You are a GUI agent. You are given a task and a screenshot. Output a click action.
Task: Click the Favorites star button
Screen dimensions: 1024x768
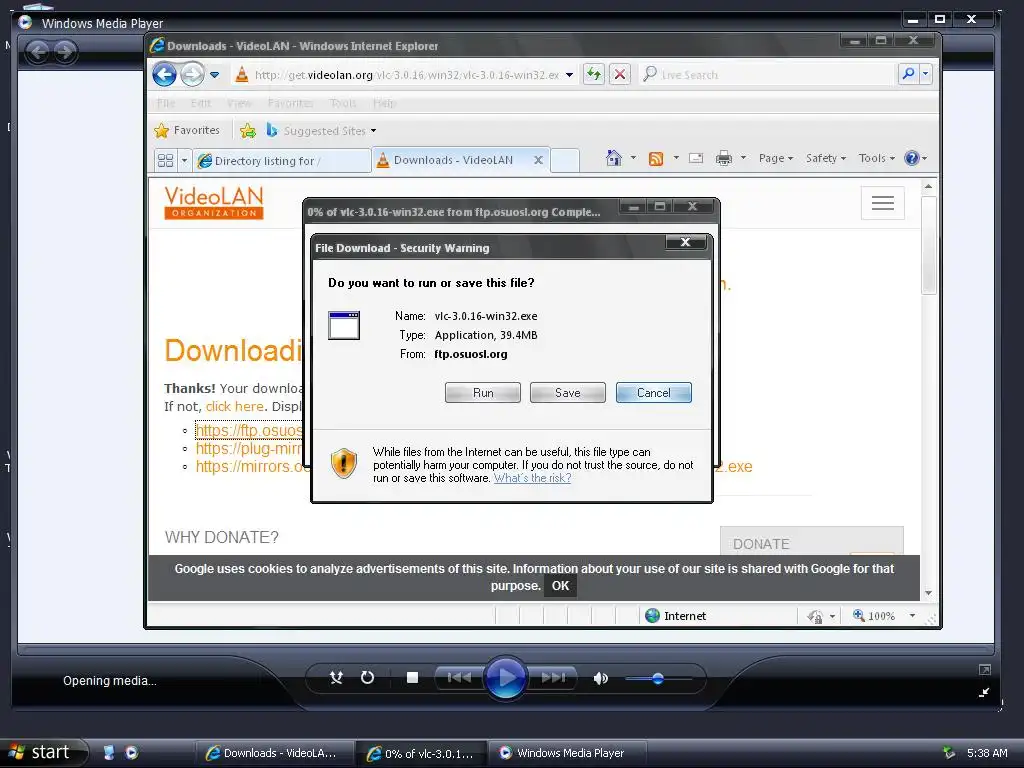tap(187, 131)
